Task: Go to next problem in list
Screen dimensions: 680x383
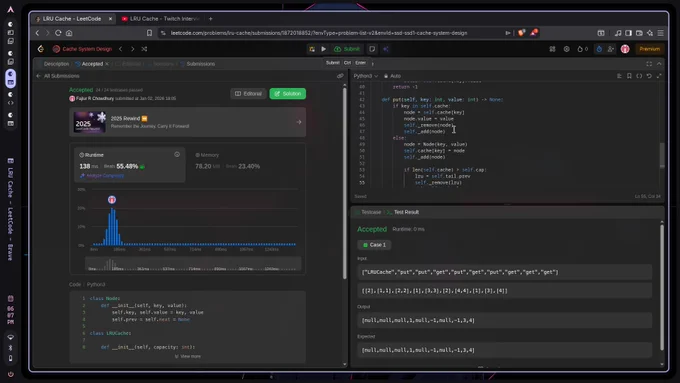Action: (x=132, y=49)
